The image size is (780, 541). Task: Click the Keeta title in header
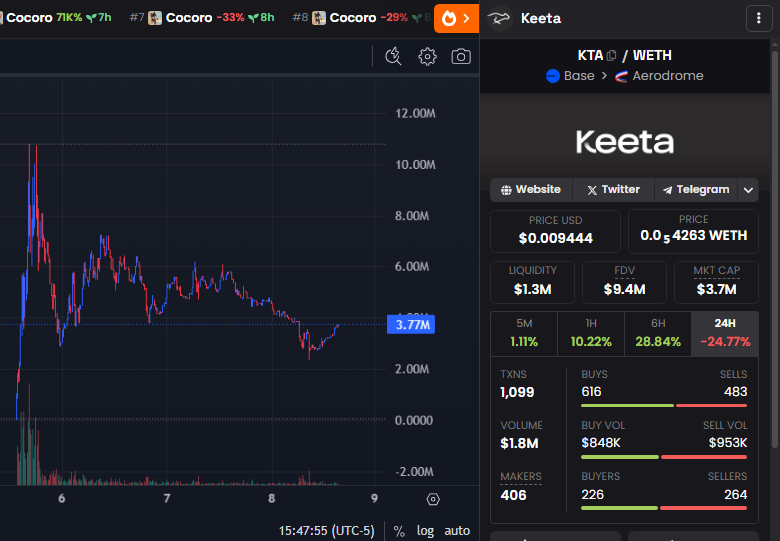(541, 18)
